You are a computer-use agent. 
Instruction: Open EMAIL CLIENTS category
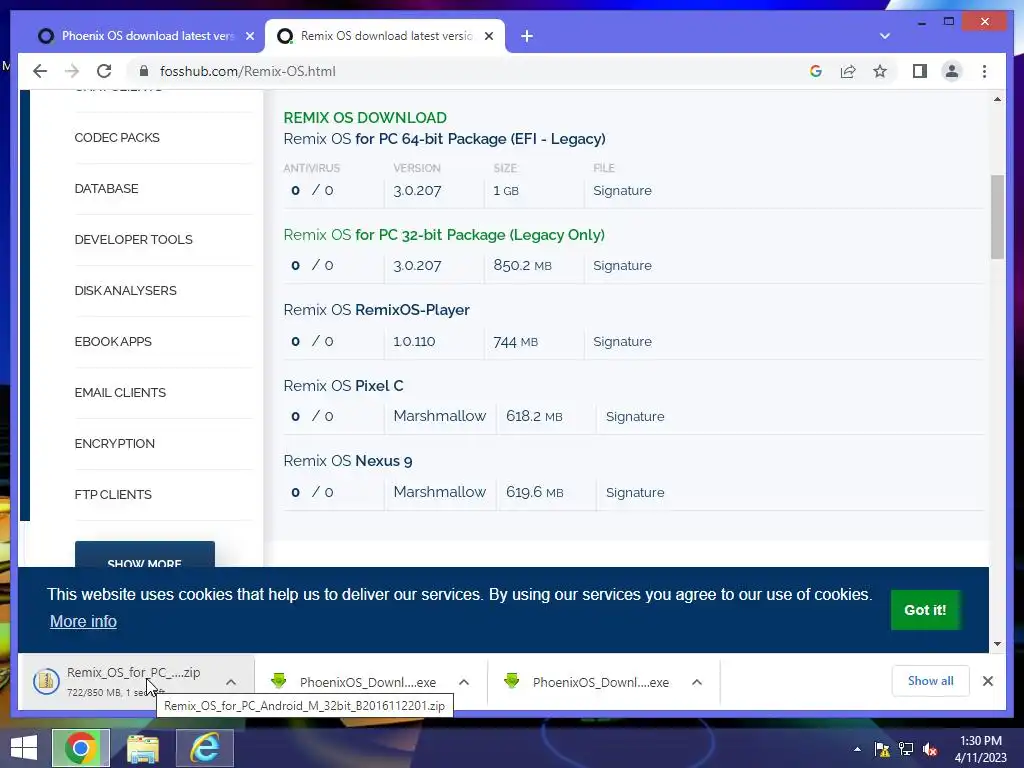click(120, 392)
